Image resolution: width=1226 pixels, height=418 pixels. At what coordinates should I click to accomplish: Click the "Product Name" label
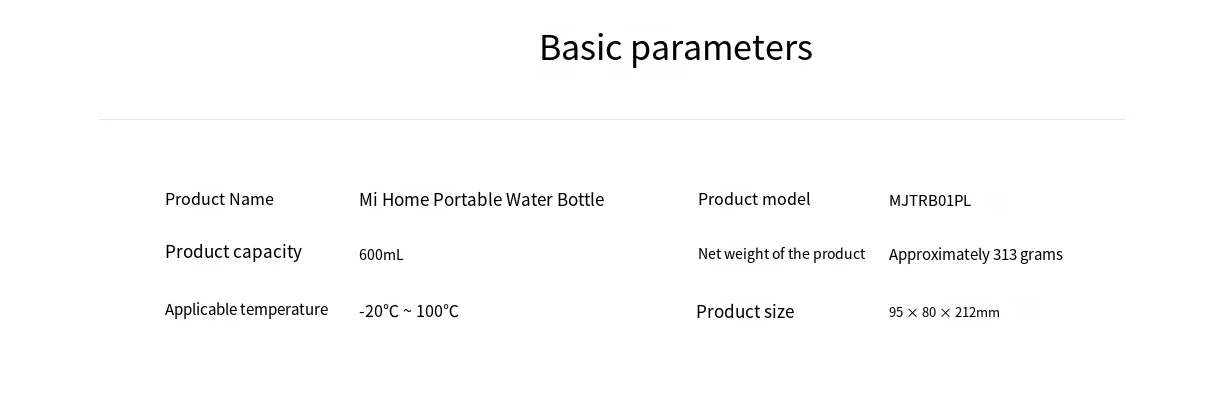point(219,199)
